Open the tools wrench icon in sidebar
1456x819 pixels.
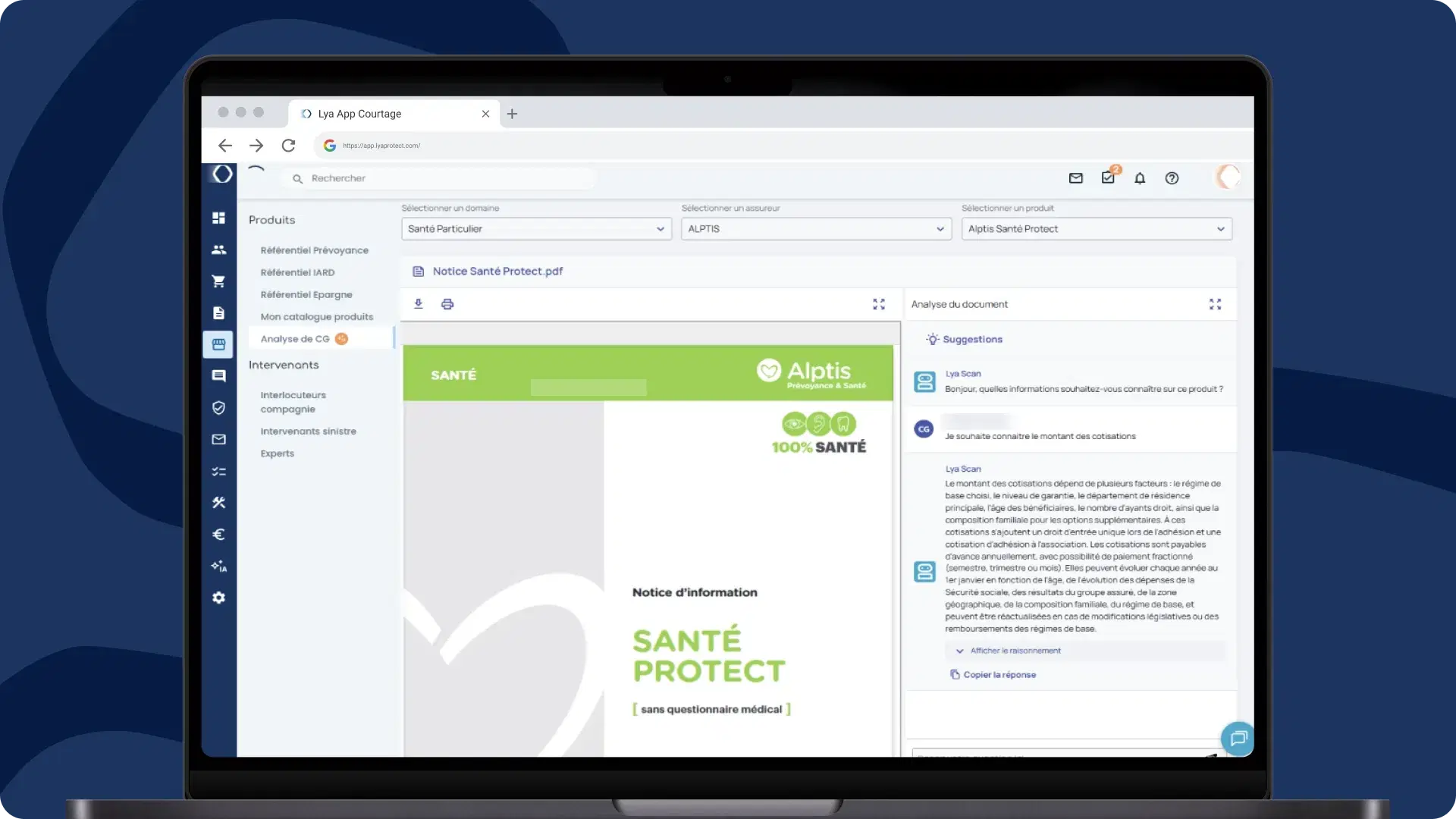pyautogui.click(x=218, y=503)
